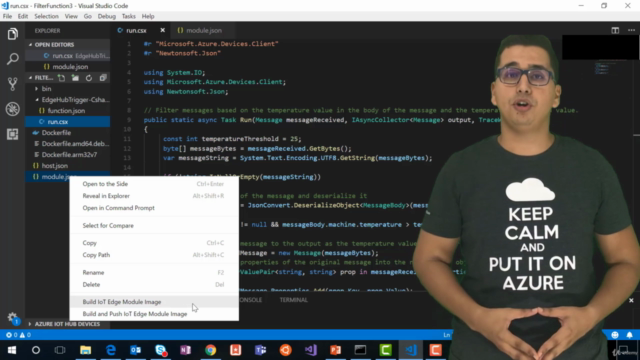This screenshot has height=360, width=640.
Task: Select Reveal in Explorer
Action: point(154,196)
